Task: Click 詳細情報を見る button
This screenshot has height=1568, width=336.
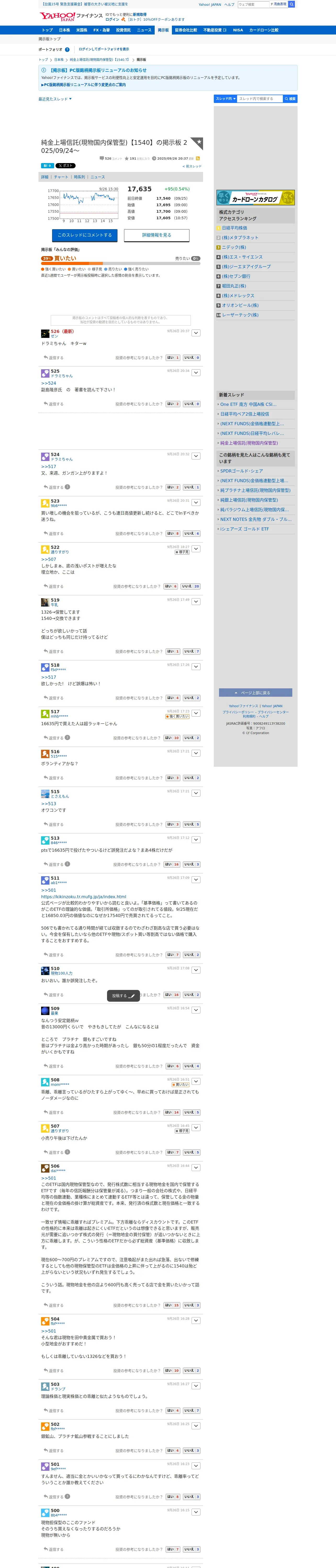Action: pyautogui.click(x=157, y=235)
